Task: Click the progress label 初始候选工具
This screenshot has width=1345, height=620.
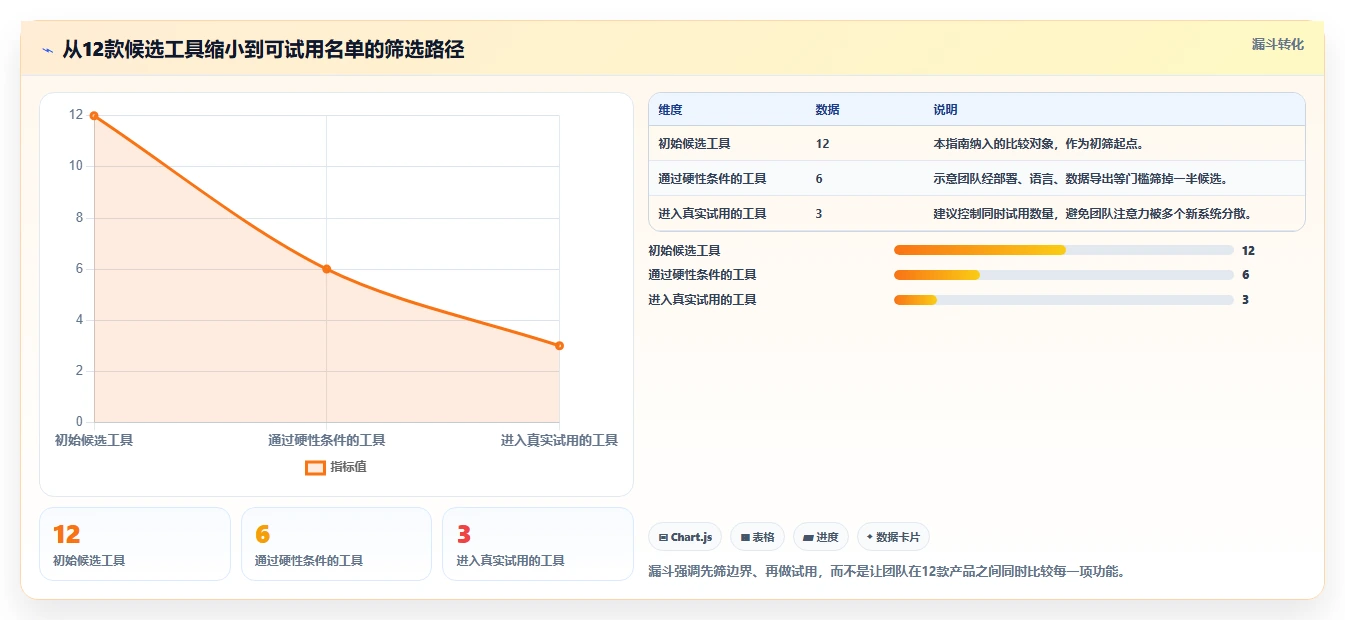Action: 684,251
